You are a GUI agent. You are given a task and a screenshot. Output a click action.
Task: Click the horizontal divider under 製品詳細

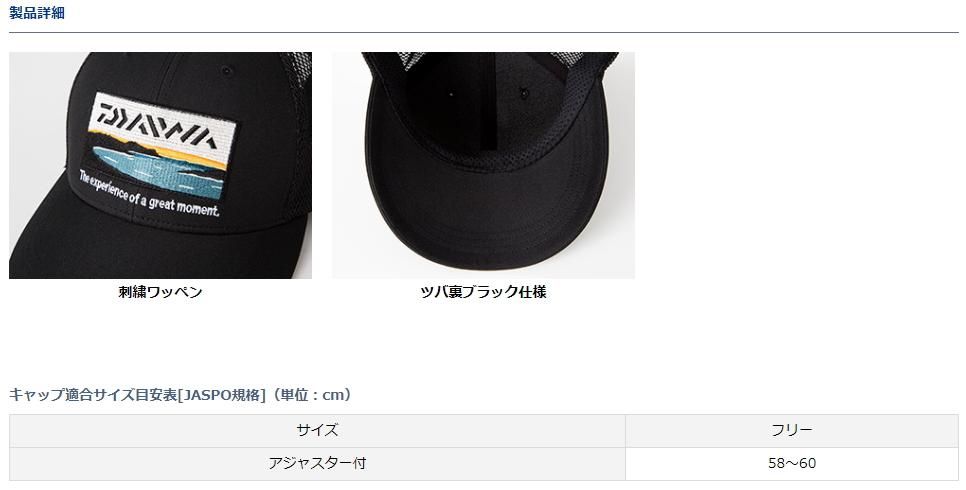[x=484, y=32]
